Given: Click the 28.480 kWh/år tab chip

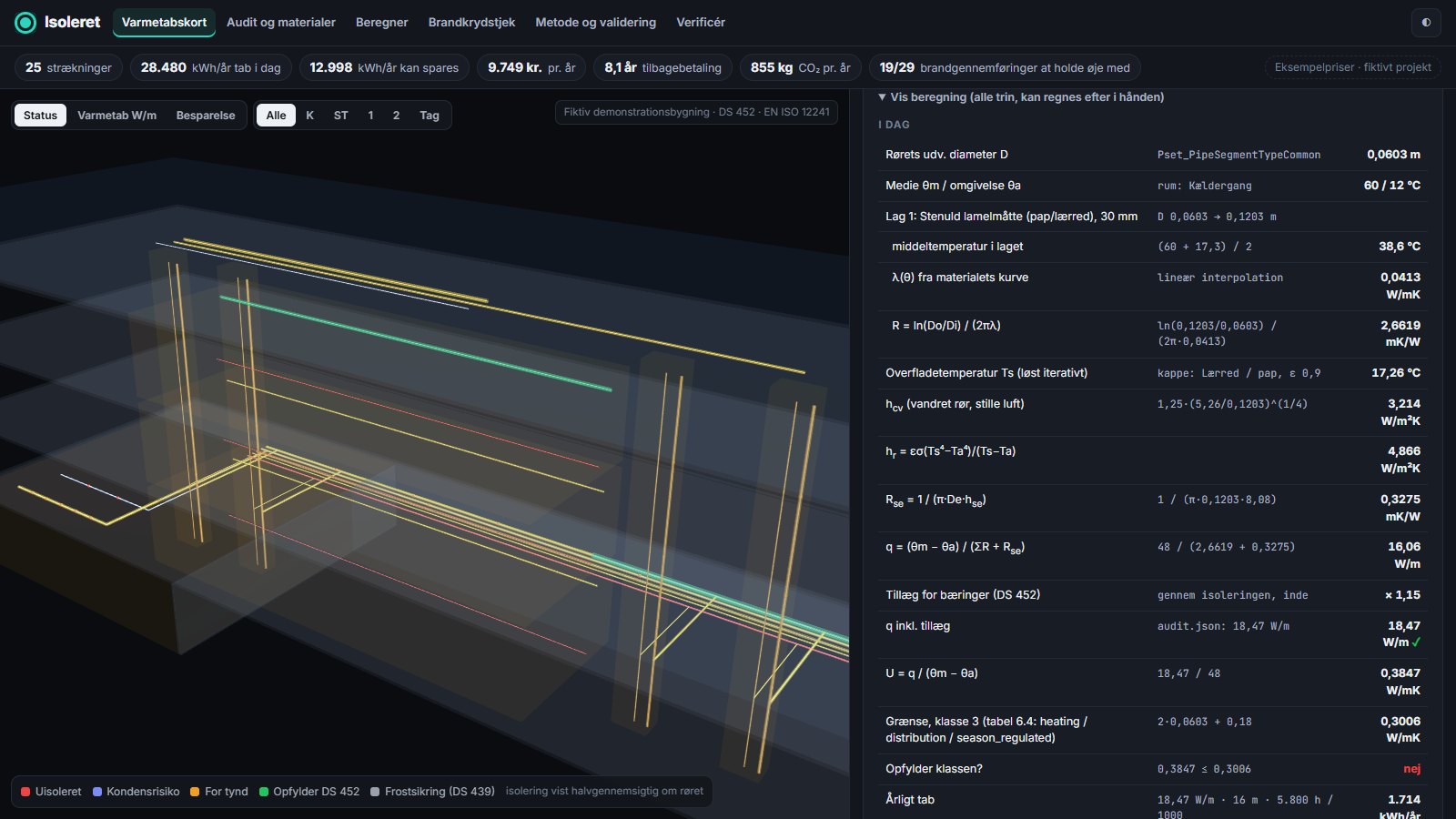Looking at the screenshot, I should click(211, 67).
